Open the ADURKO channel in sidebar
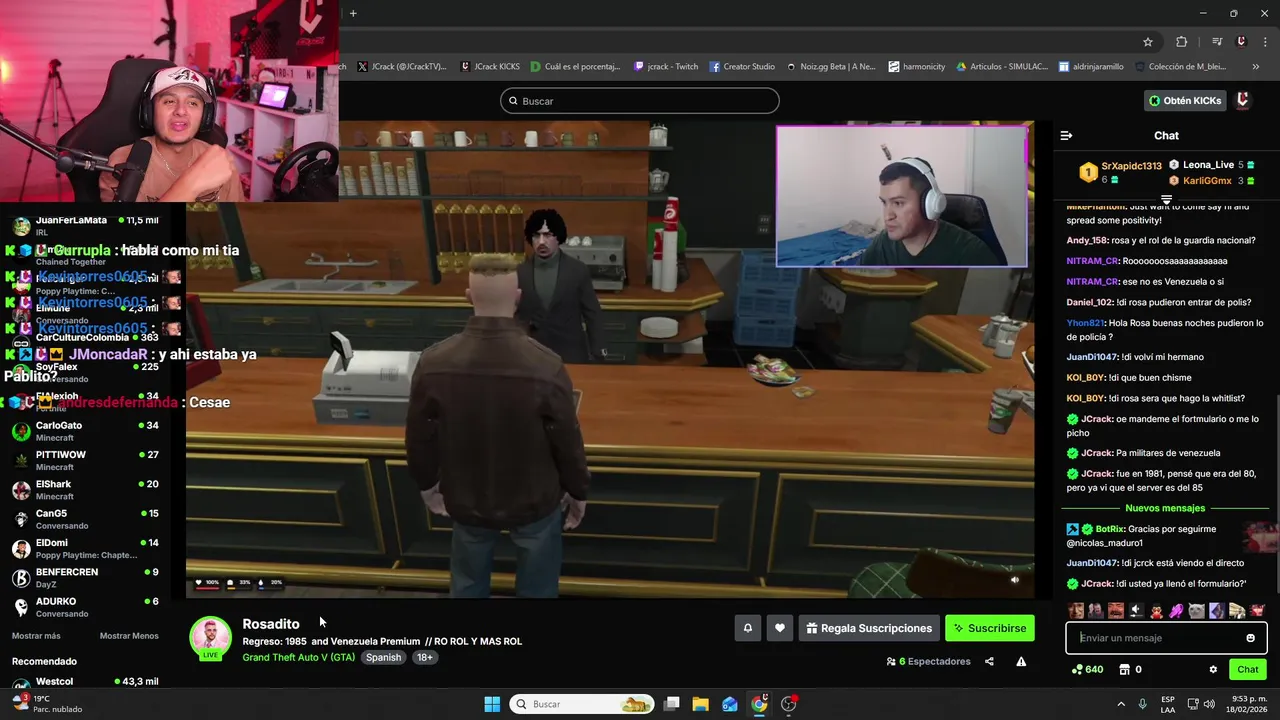The height and width of the screenshot is (720, 1280). pyautogui.click(x=85, y=607)
